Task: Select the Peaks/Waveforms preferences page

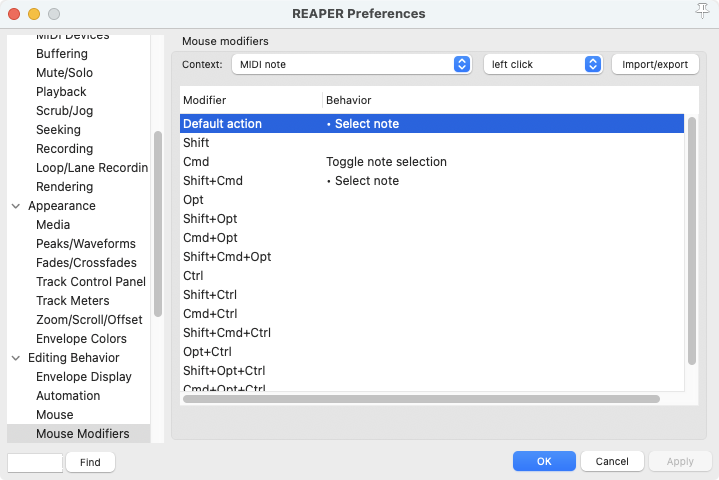Action: pos(85,244)
